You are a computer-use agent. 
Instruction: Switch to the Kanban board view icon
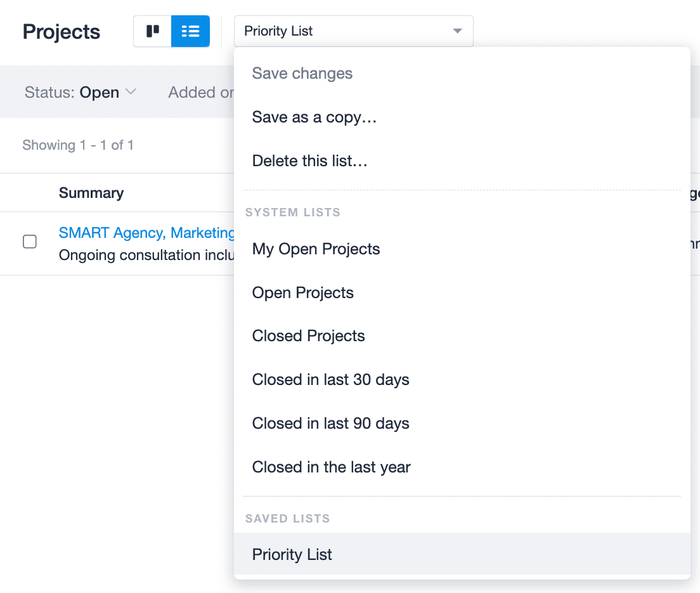152,31
